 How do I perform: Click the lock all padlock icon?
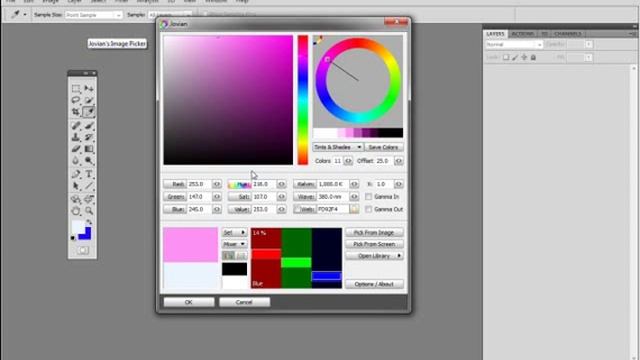[x=533, y=58]
